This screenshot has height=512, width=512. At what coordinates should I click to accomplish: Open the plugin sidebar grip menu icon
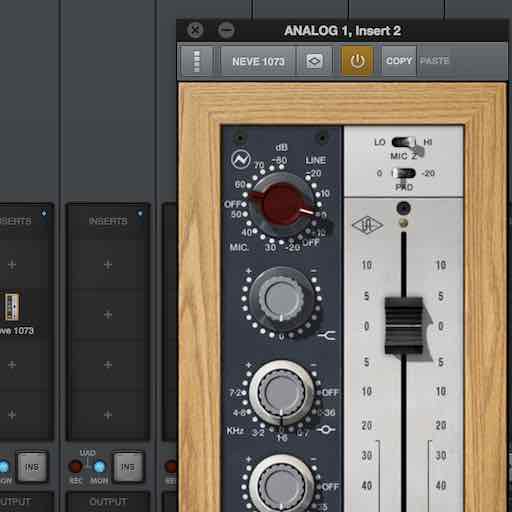(x=197, y=61)
